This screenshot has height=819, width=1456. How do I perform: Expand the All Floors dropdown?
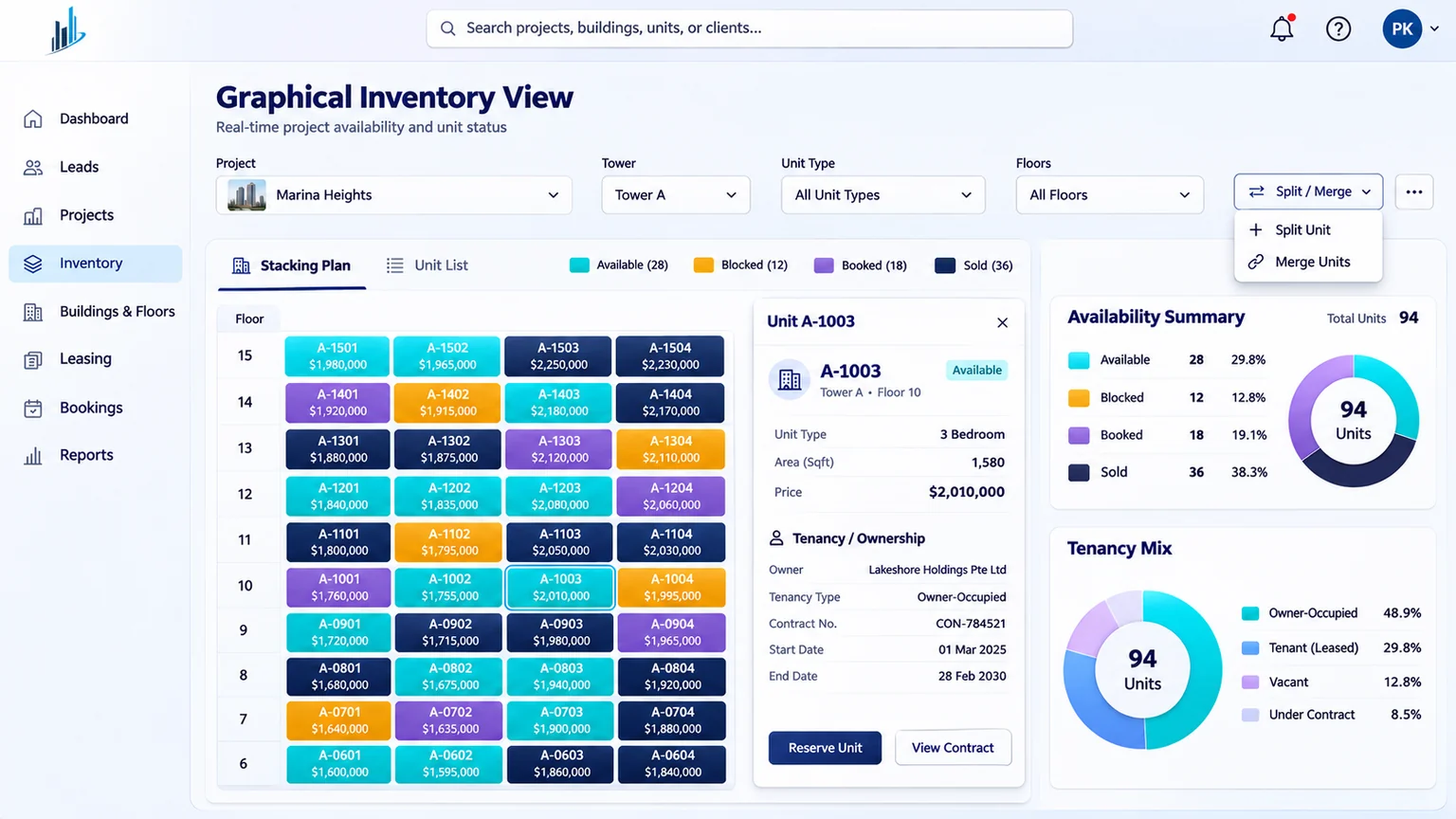tap(1110, 195)
